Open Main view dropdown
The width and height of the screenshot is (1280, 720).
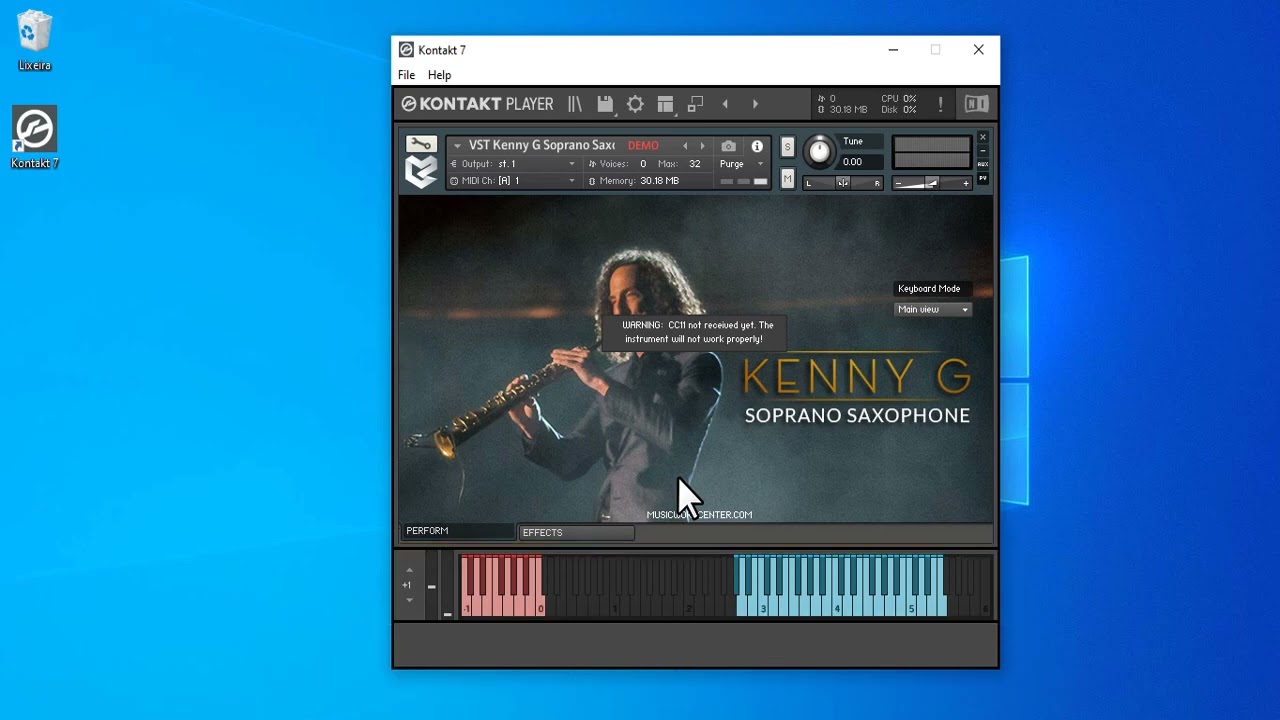tap(932, 310)
